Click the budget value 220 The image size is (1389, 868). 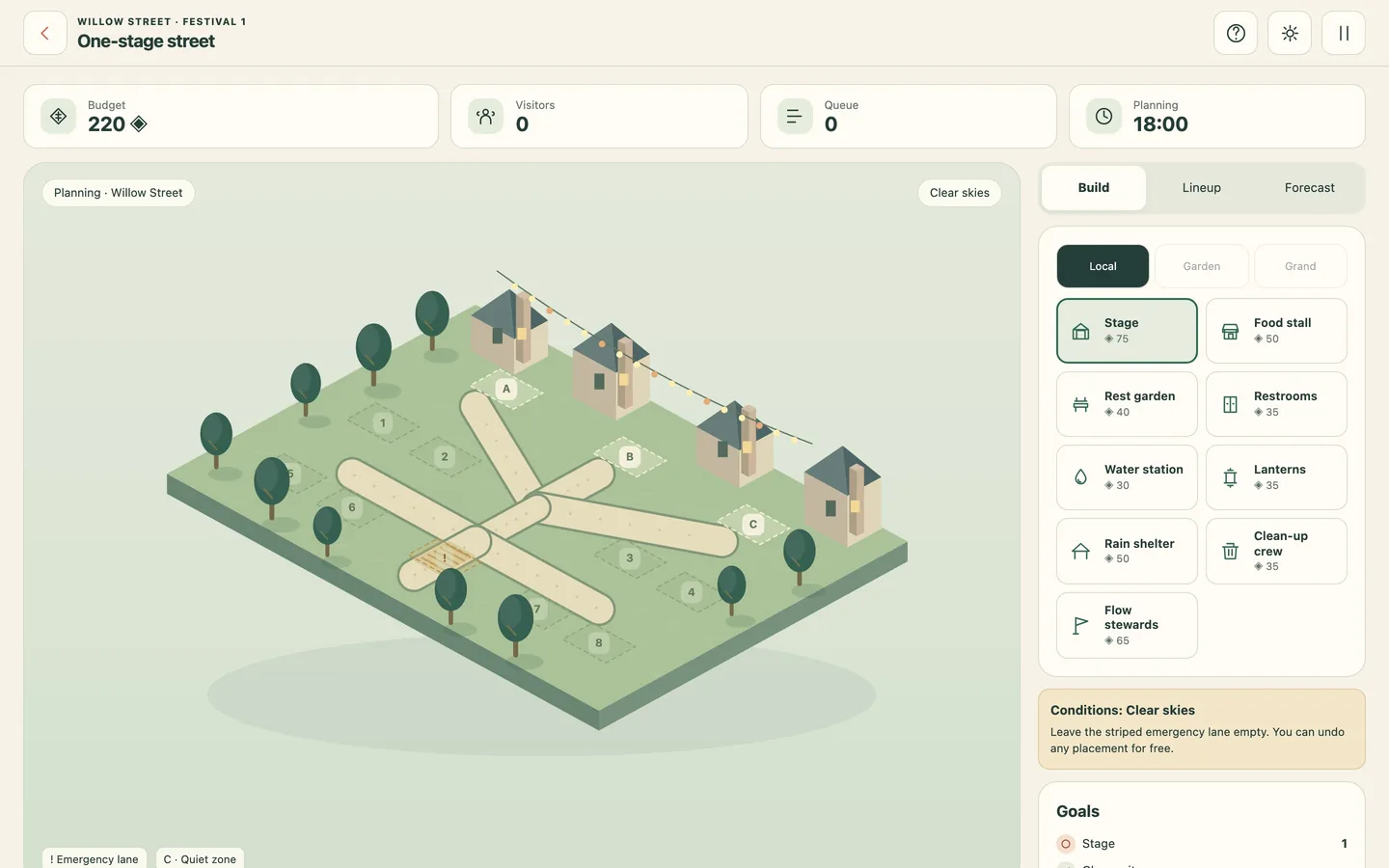coord(107,124)
